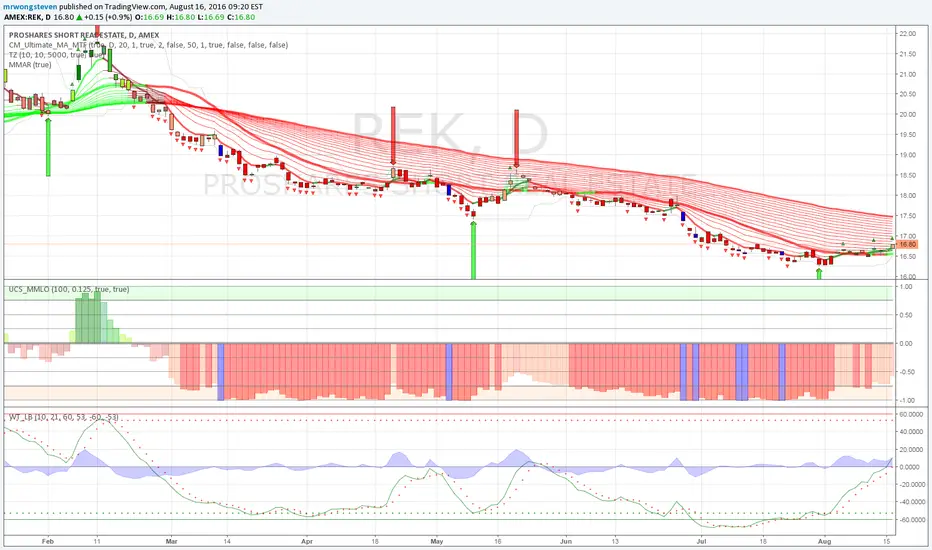Click the -1.00 label on UCS_MMLO axis
Image resolution: width=932 pixels, height=550 pixels.
pos(906,401)
